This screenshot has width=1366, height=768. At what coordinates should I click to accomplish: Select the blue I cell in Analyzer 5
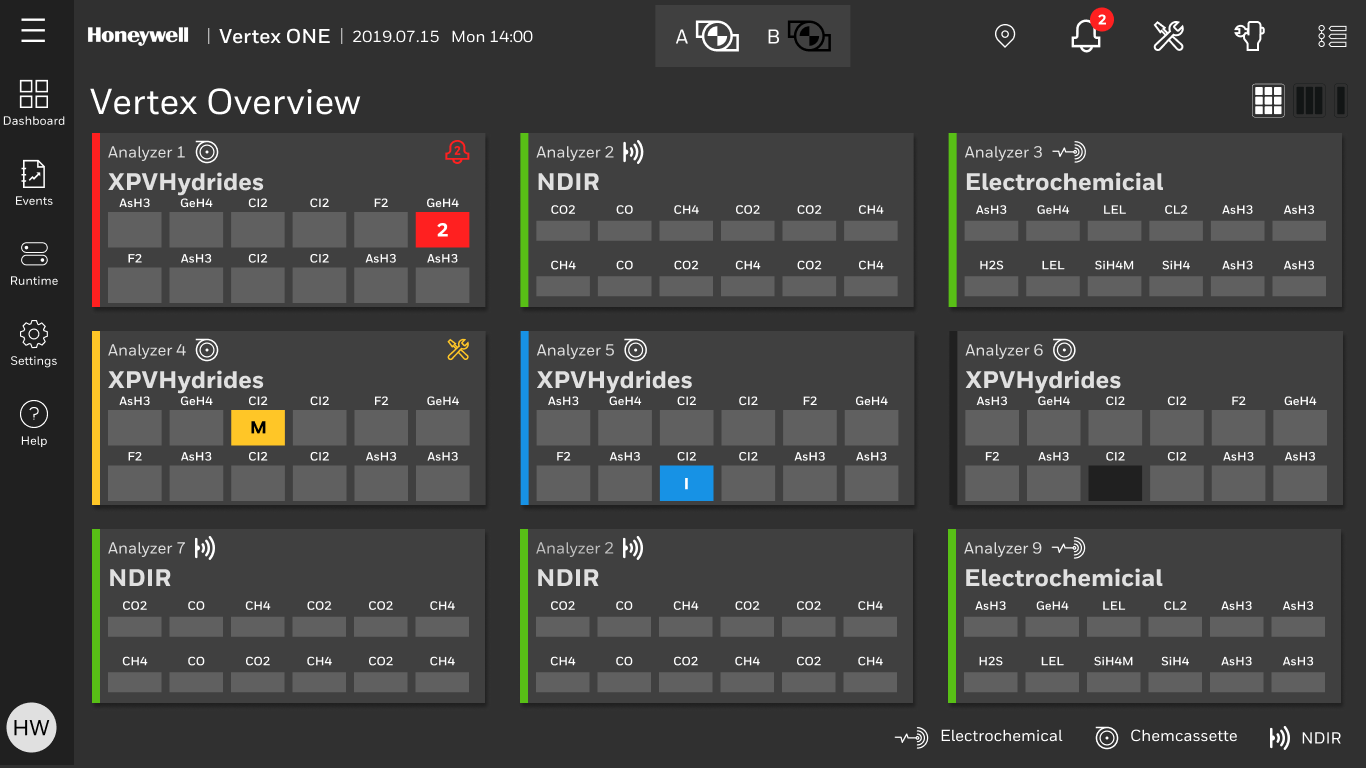pos(686,483)
